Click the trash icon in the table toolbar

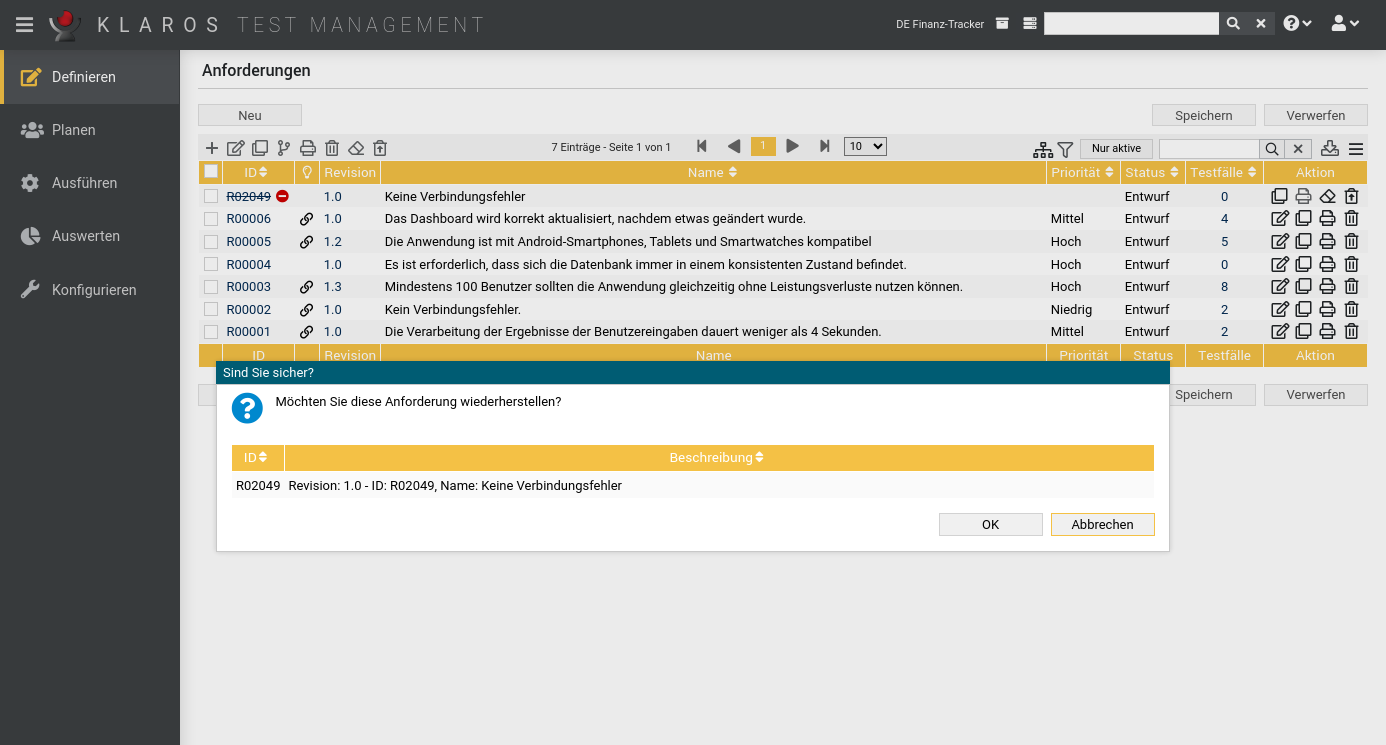pyautogui.click(x=332, y=148)
